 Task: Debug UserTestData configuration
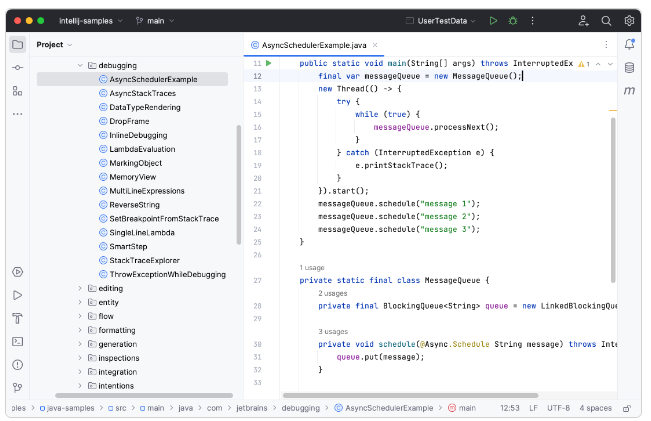(x=513, y=21)
